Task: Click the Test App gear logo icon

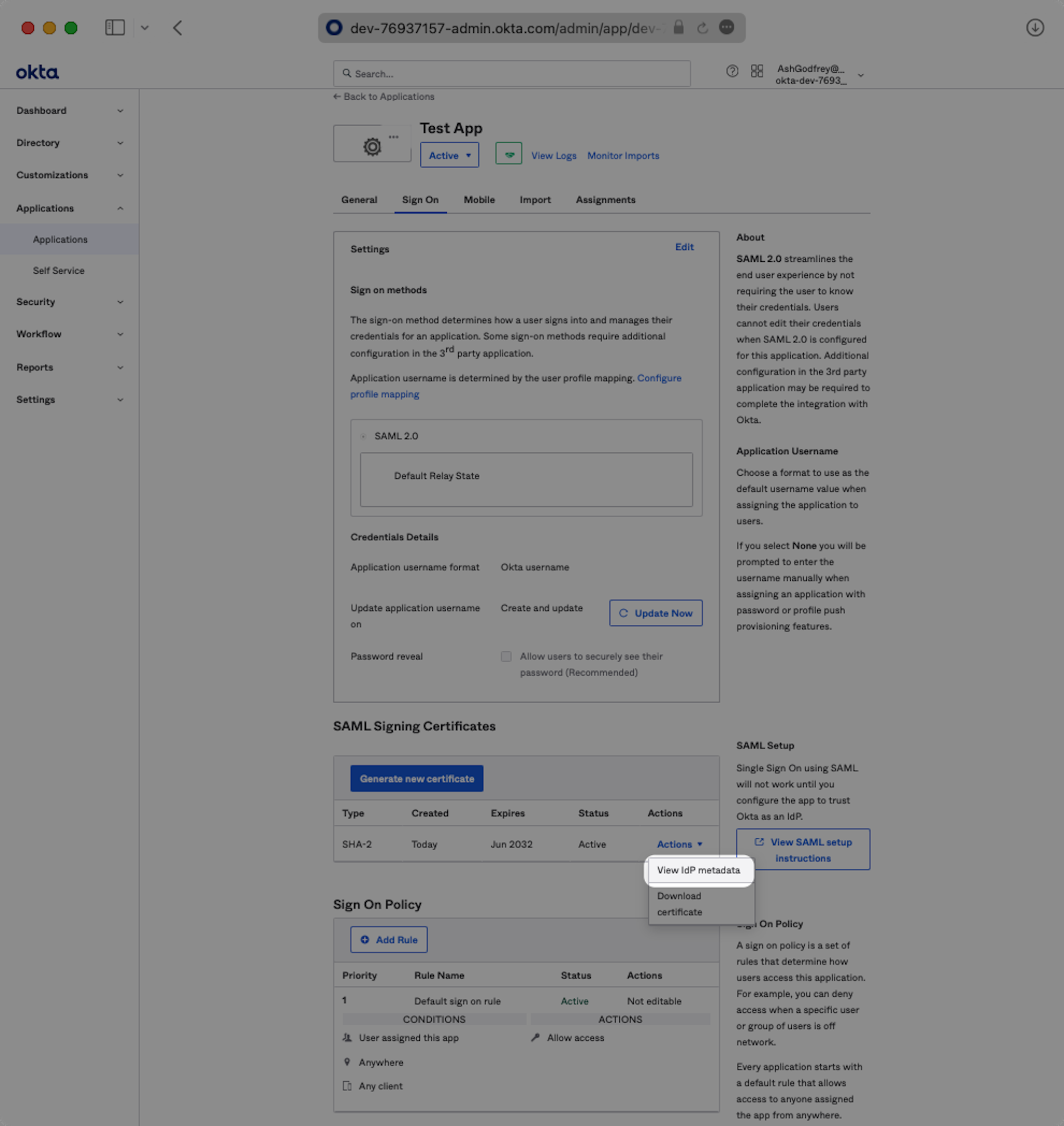Action: 372,146
